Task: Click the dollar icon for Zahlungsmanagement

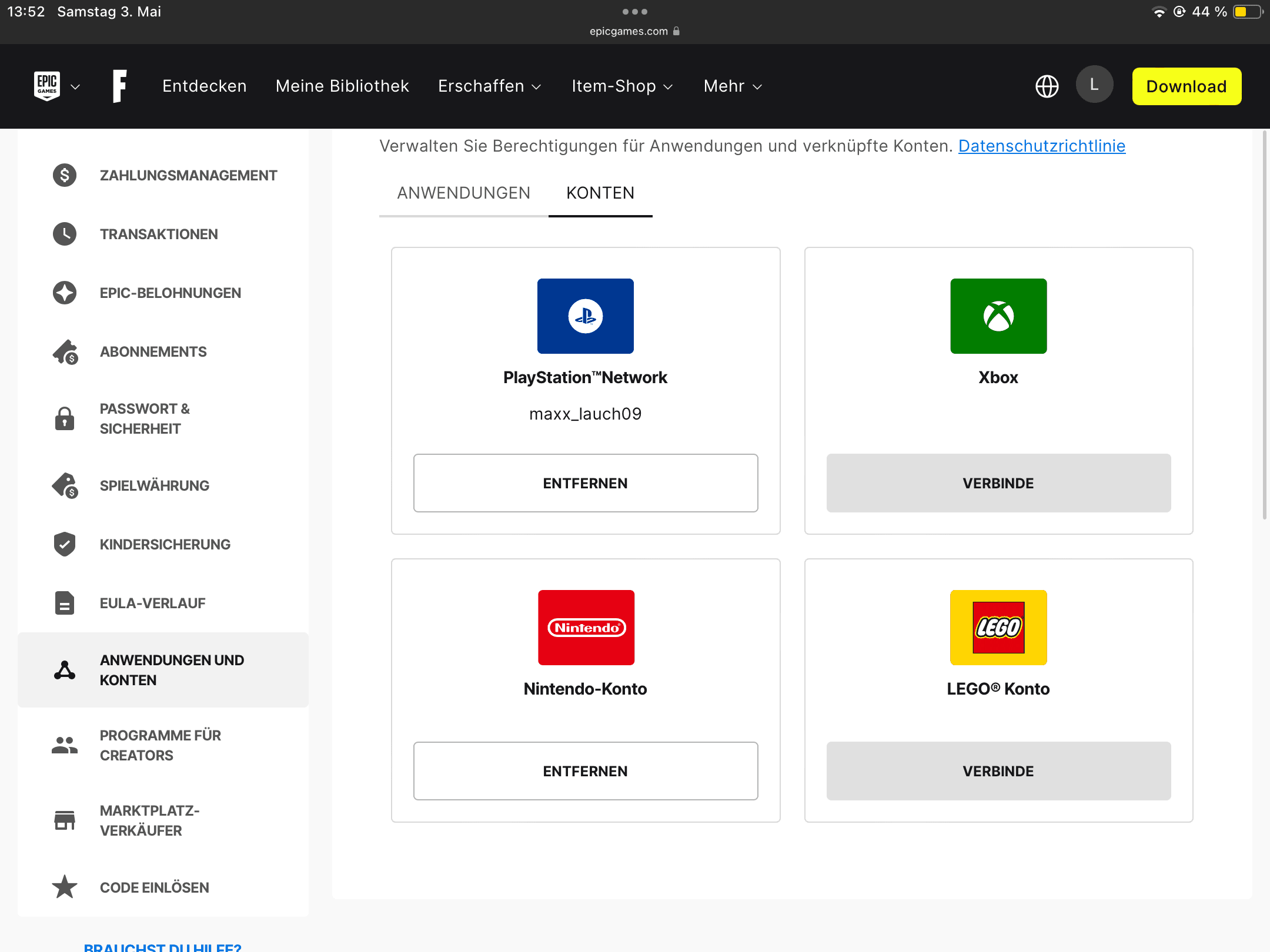Action: click(65, 175)
